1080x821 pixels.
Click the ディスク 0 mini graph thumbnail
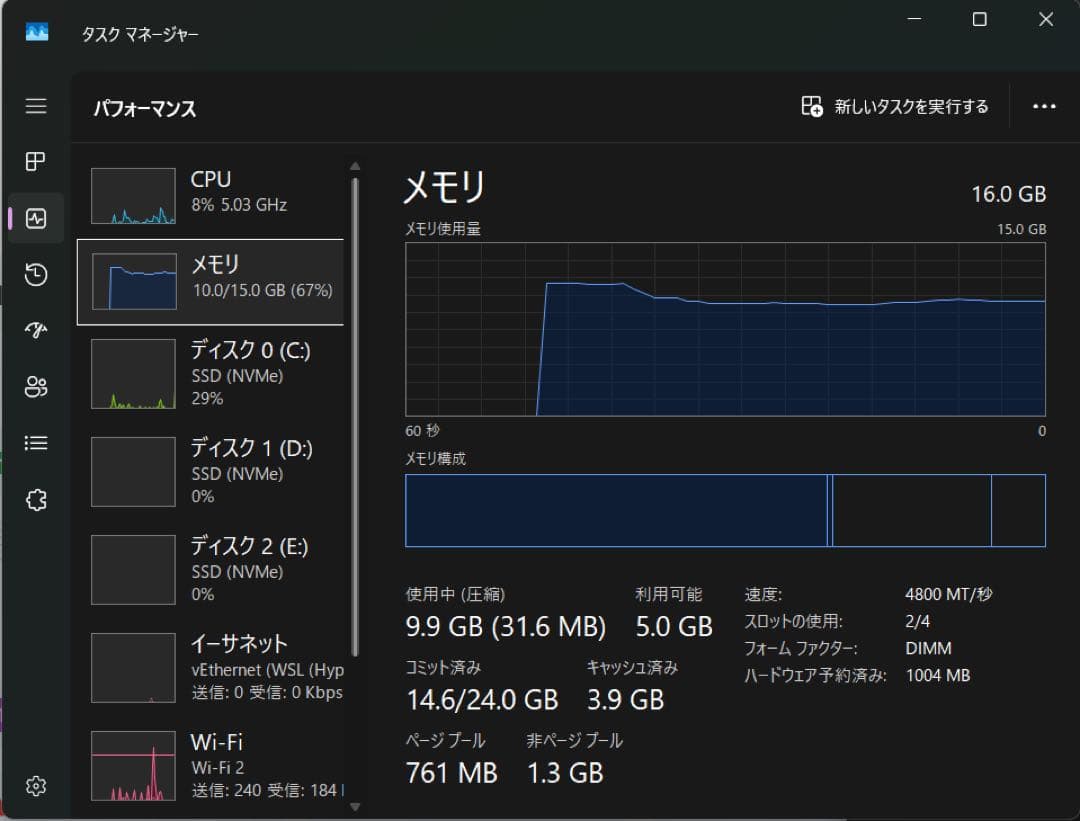click(134, 374)
